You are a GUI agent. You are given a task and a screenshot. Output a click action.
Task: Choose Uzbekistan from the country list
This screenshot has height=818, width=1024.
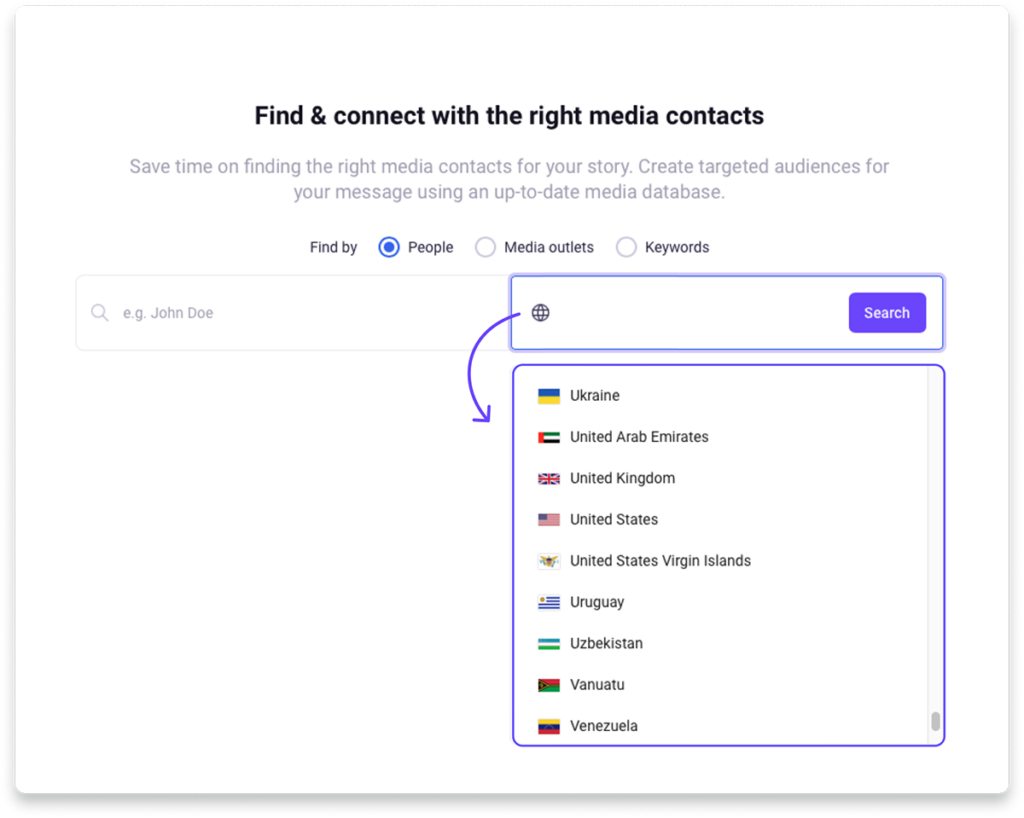(x=606, y=644)
